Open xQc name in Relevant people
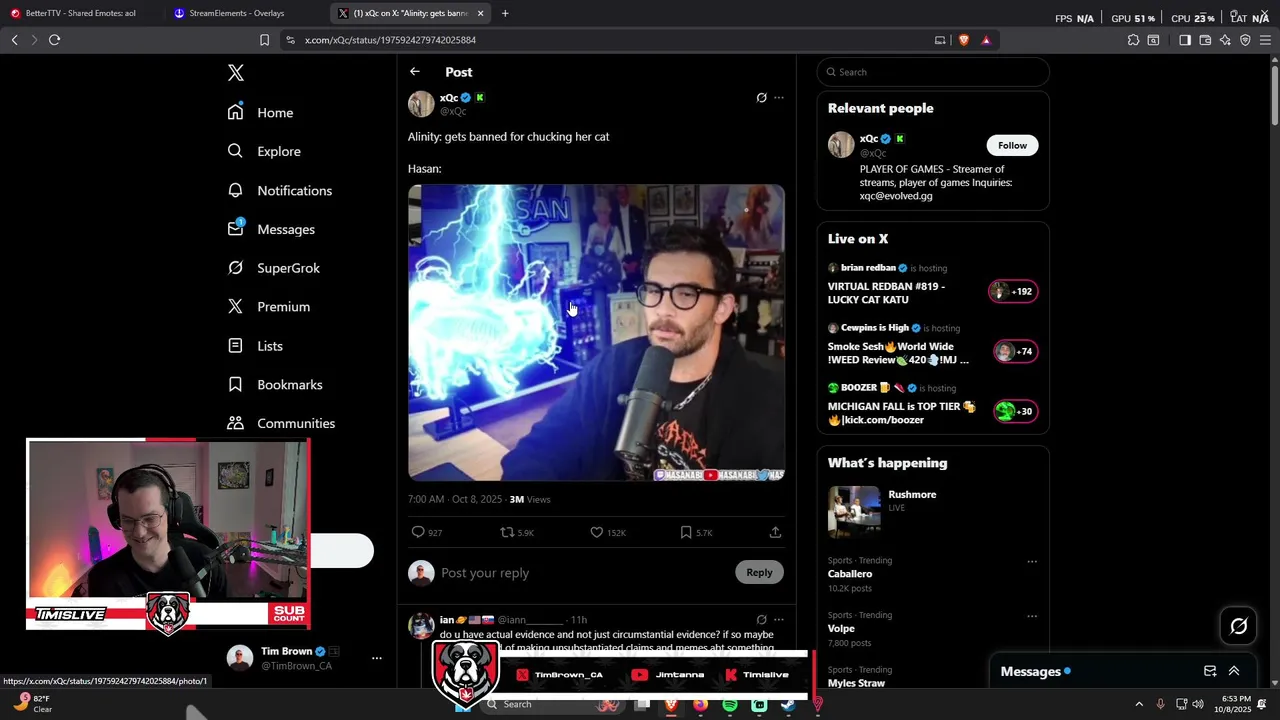Image resolution: width=1280 pixels, height=720 pixels. pos(869,139)
